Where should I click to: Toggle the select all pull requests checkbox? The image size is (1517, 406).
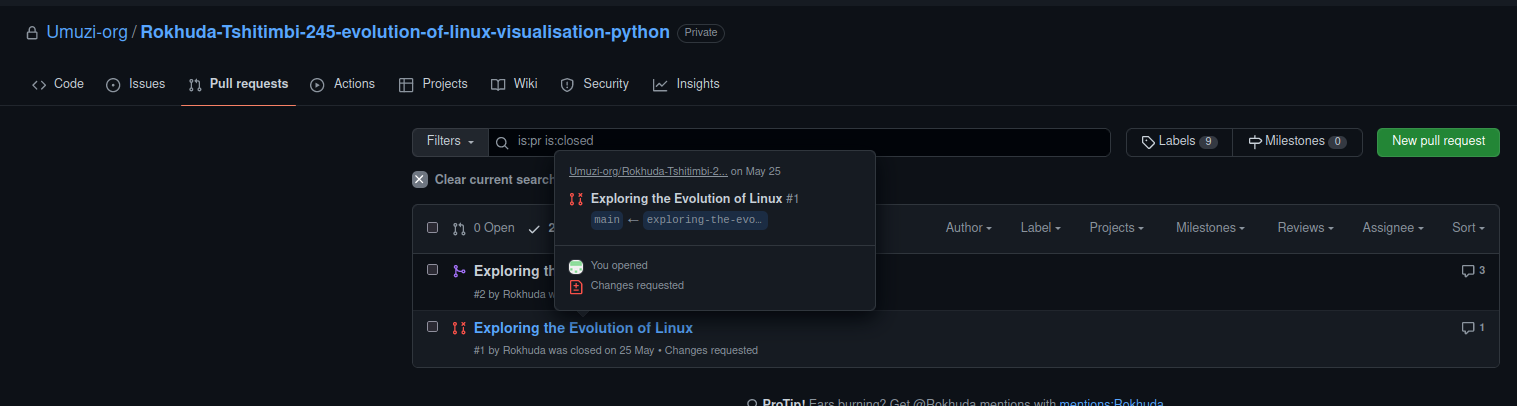click(x=433, y=228)
